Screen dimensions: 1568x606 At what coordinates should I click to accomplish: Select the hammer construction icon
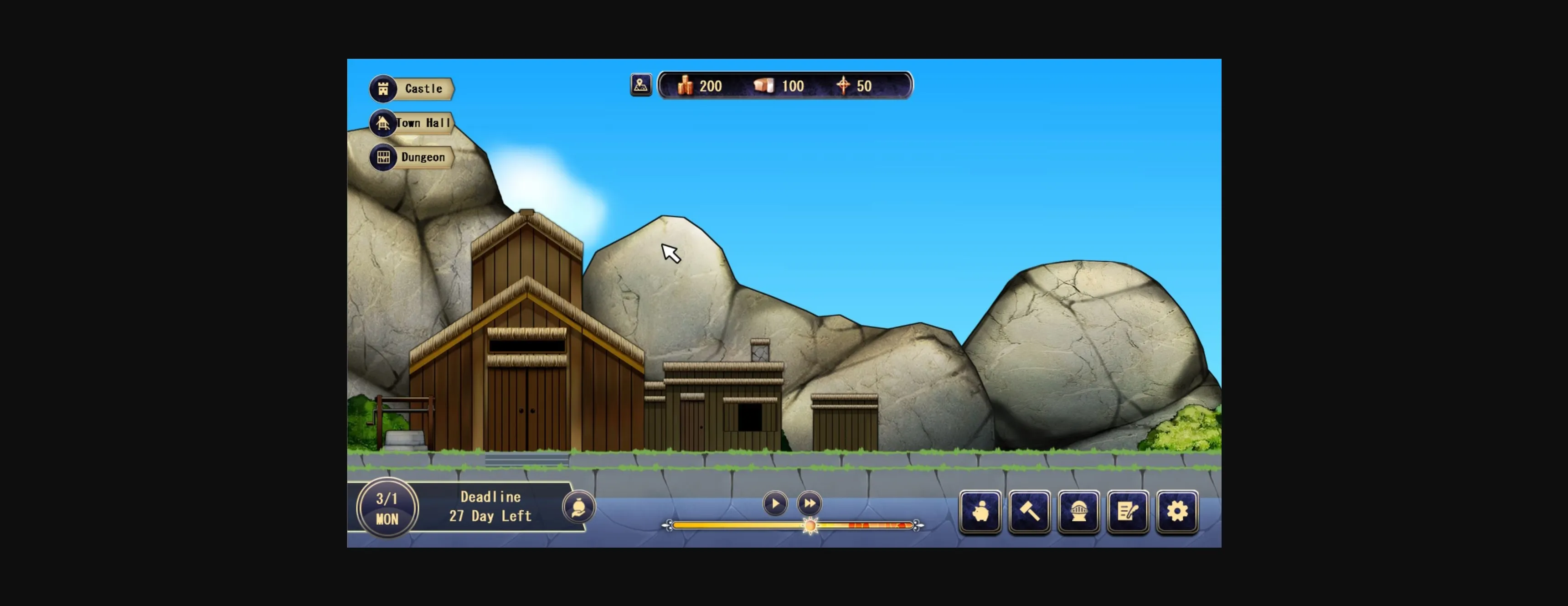click(x=1030, y=512)
